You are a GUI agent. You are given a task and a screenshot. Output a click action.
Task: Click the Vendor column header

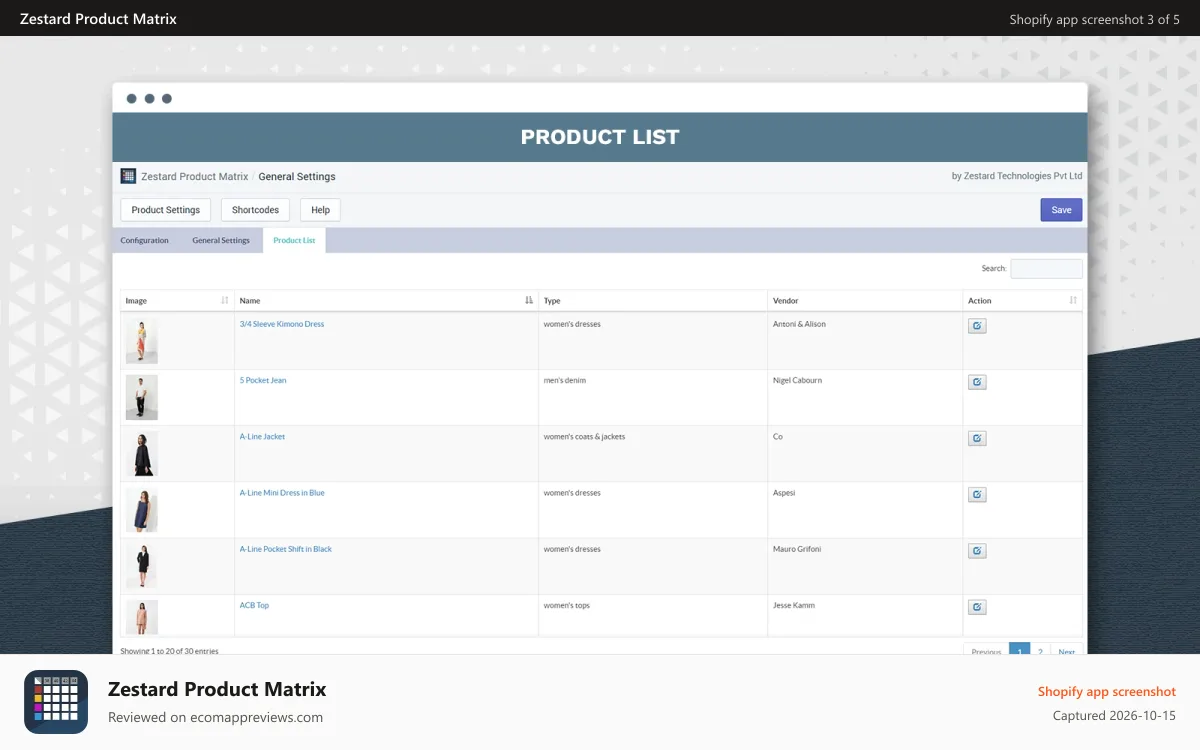865,300
